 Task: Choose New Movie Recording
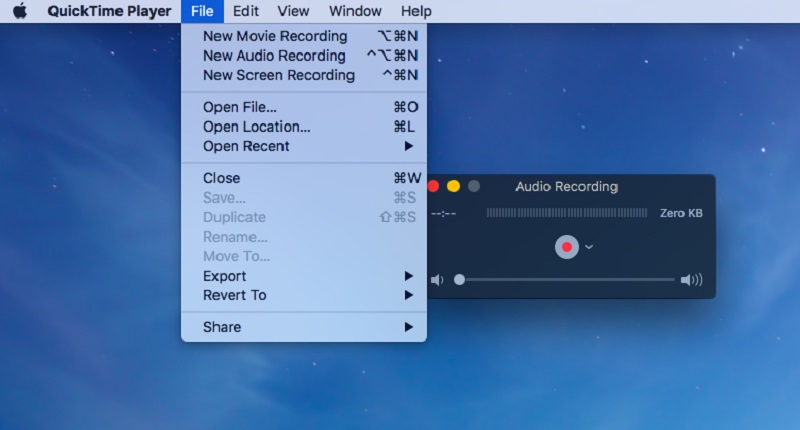point(304,36)
